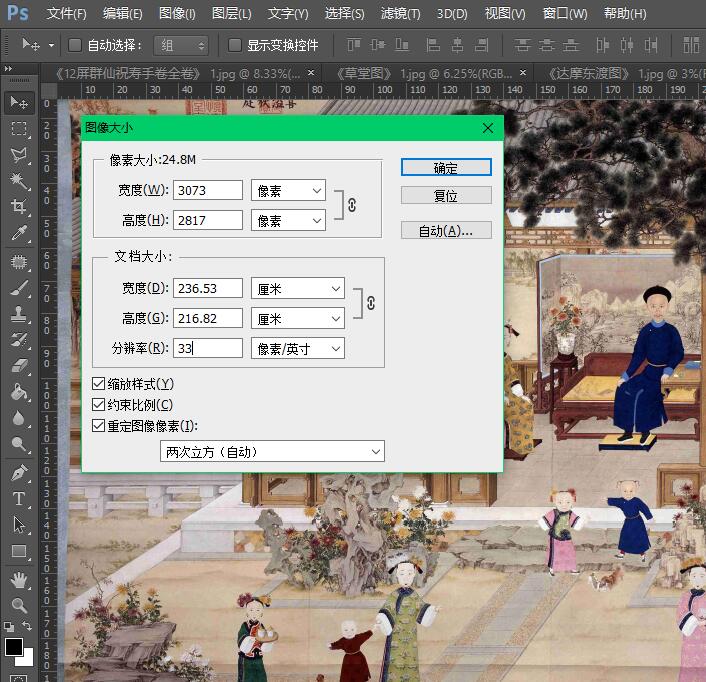
Task: Click resolution field showing 33
Action: [x=208, y=348]
